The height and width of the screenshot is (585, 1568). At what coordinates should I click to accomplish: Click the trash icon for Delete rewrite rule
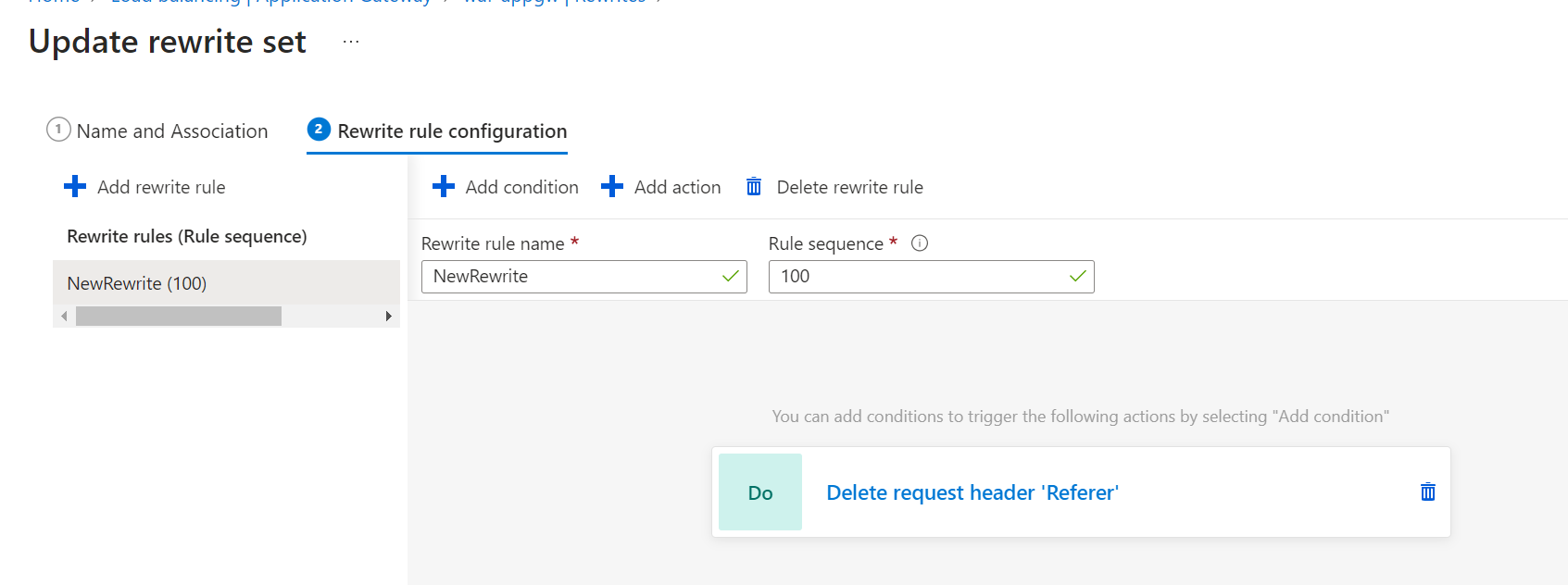coord(754,187)
